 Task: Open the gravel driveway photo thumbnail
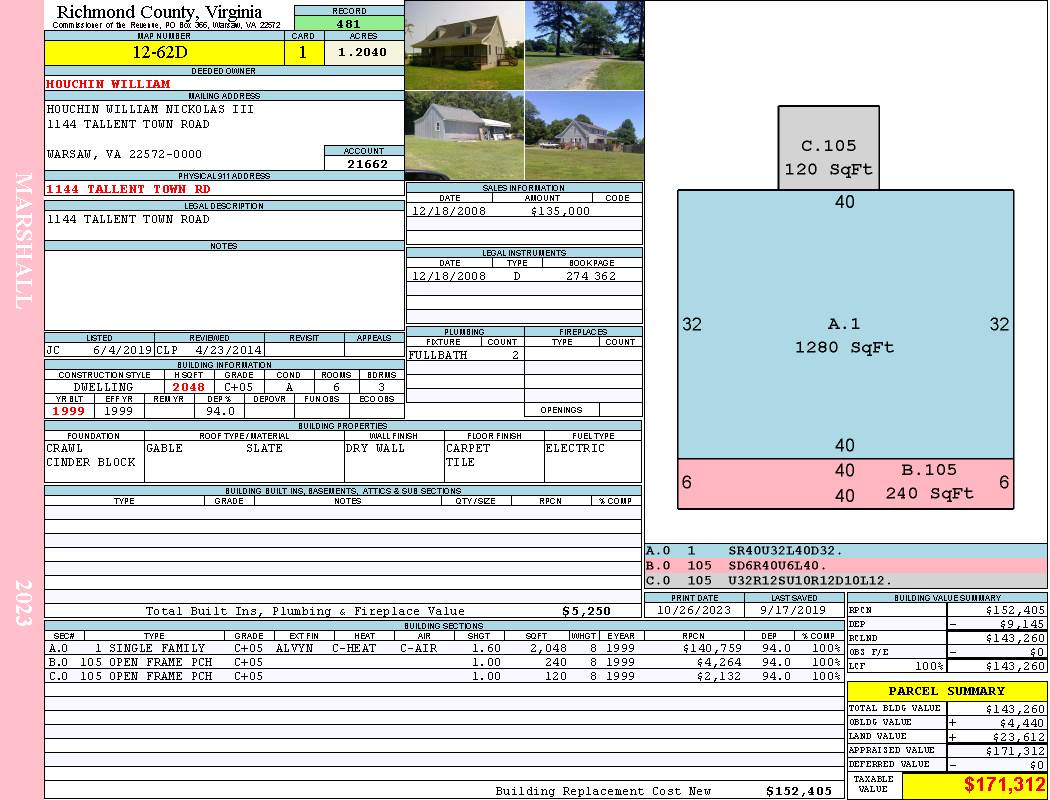585,46
